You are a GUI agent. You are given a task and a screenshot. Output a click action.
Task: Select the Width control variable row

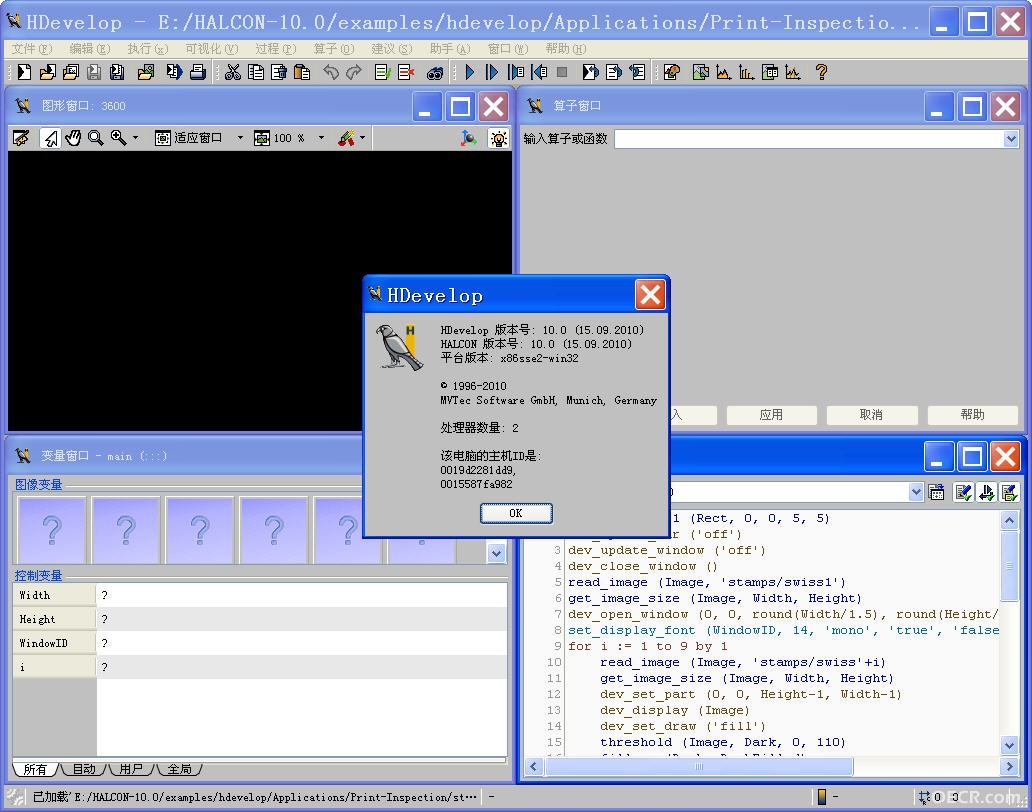click(260, 595)
